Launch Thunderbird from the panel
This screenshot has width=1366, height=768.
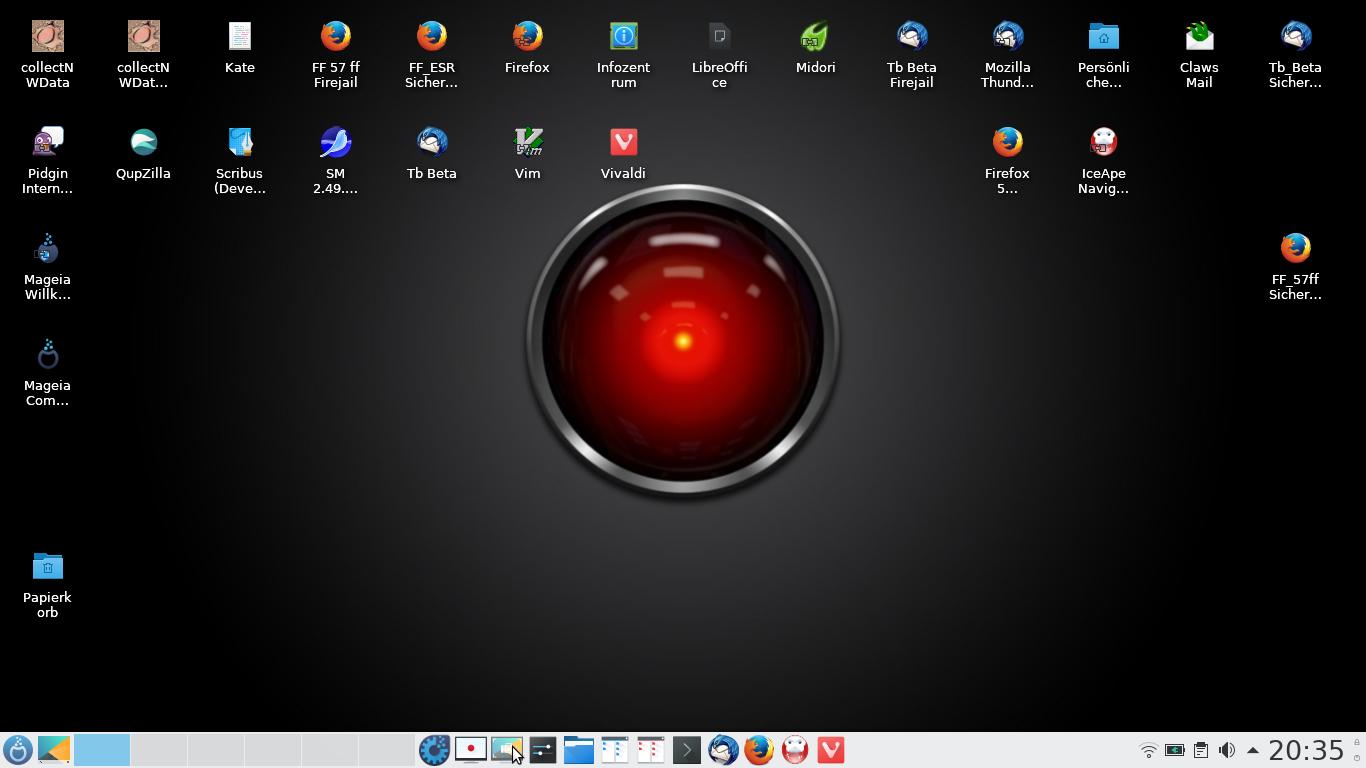pos(722,750)
